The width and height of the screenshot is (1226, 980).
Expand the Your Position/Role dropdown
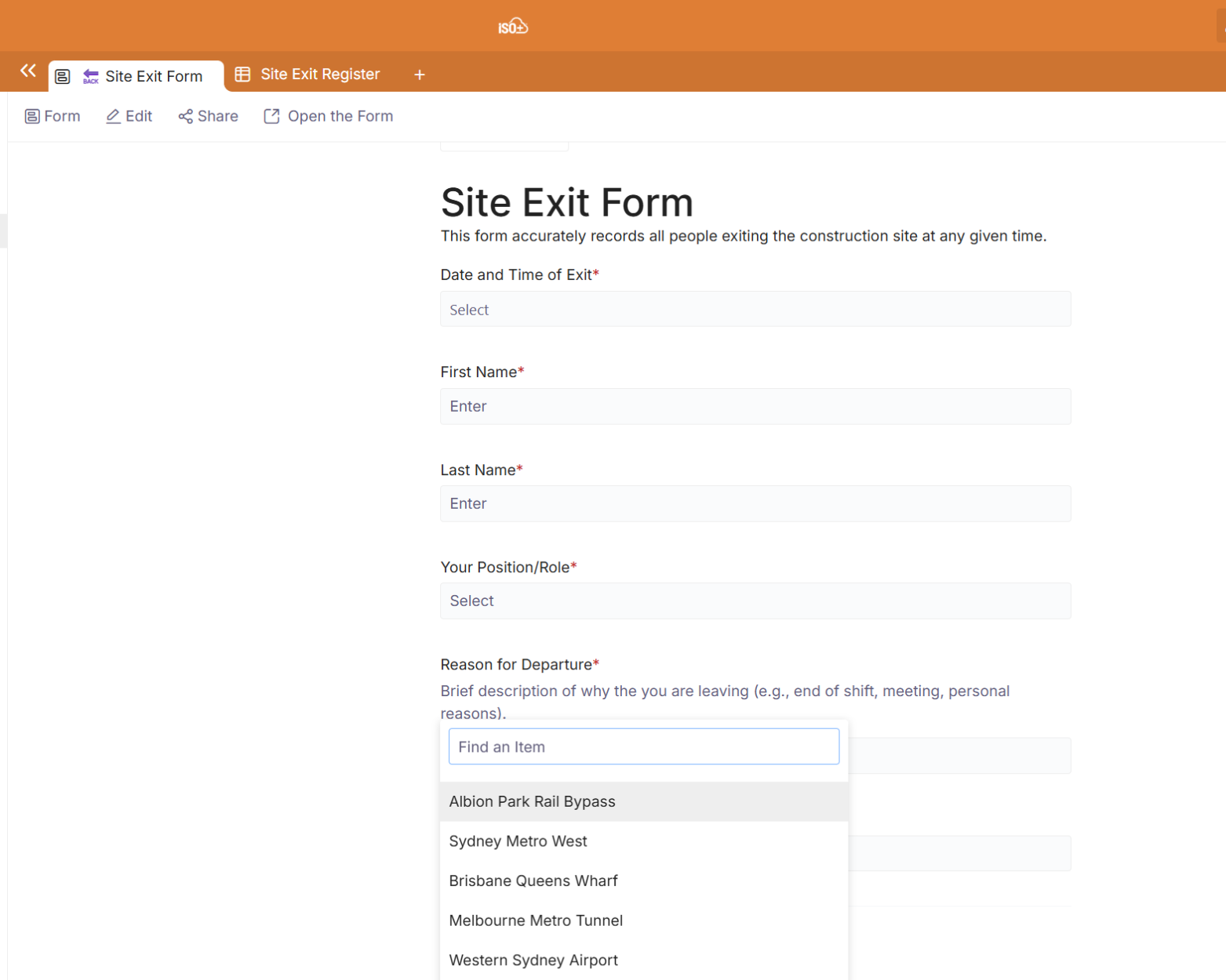[x=755, y=601]
